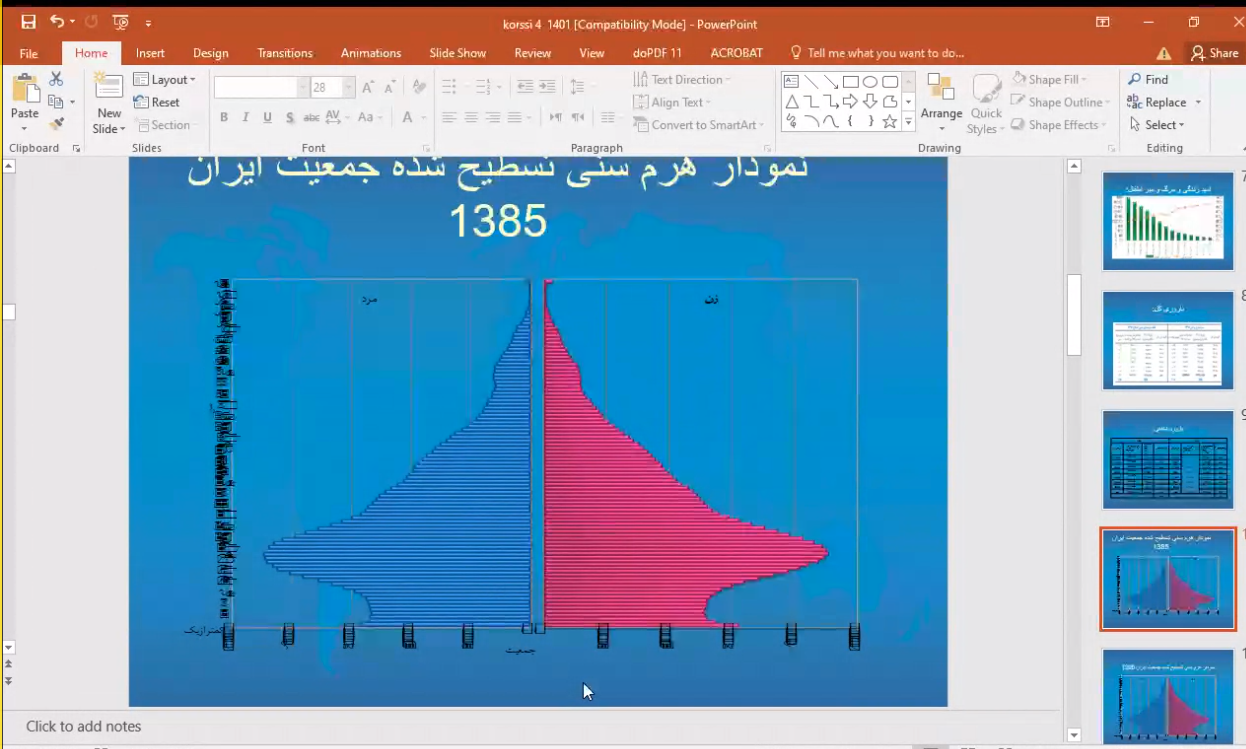Increase font size with the large A icon
Viewport: 1246px width, 749px height.
pyautogui.click(x=368, y=88)
